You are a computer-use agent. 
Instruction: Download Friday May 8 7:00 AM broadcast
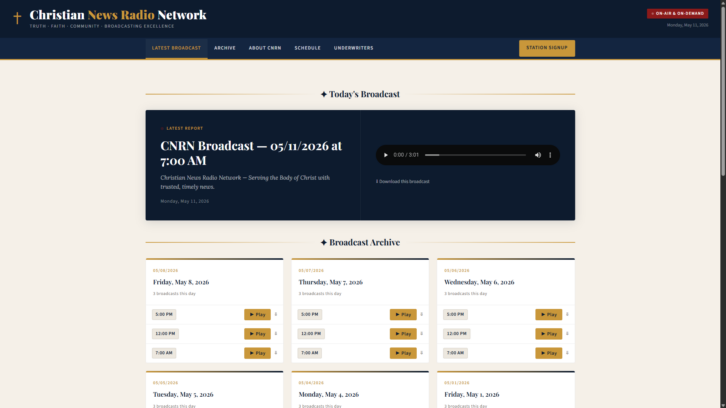(x=276, y=353)
